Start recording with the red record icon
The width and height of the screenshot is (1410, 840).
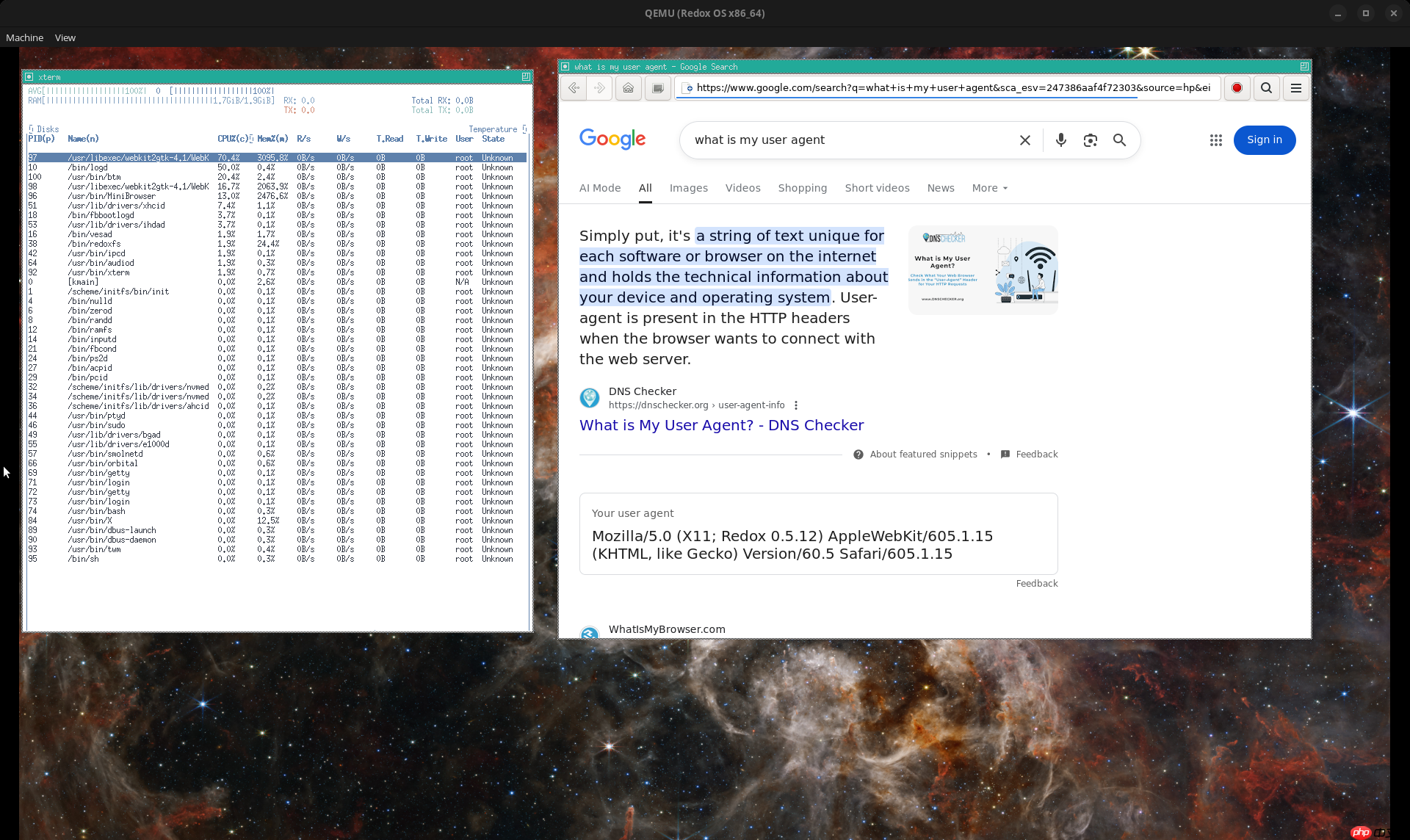[x=1237, y=88]
